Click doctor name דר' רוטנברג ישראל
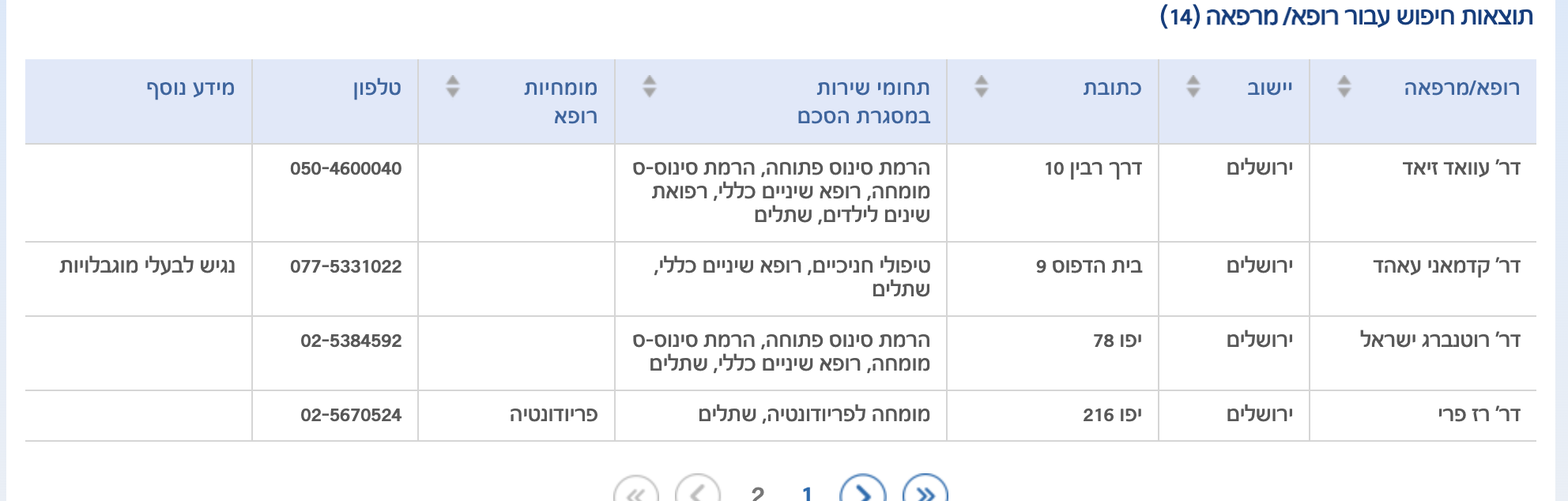Viewport: 1568px width, 501px height. tap(1440, 341)
